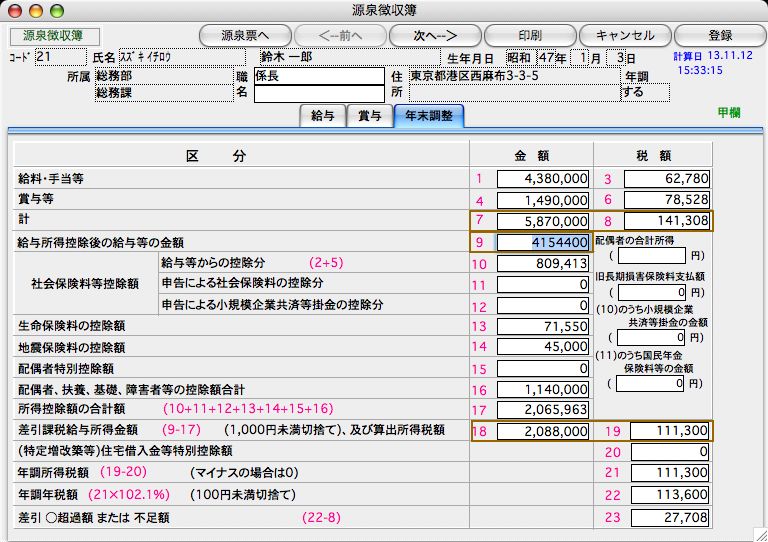Click the 源泉票へ button
768x542 pixels.
(x=242, y=35)
